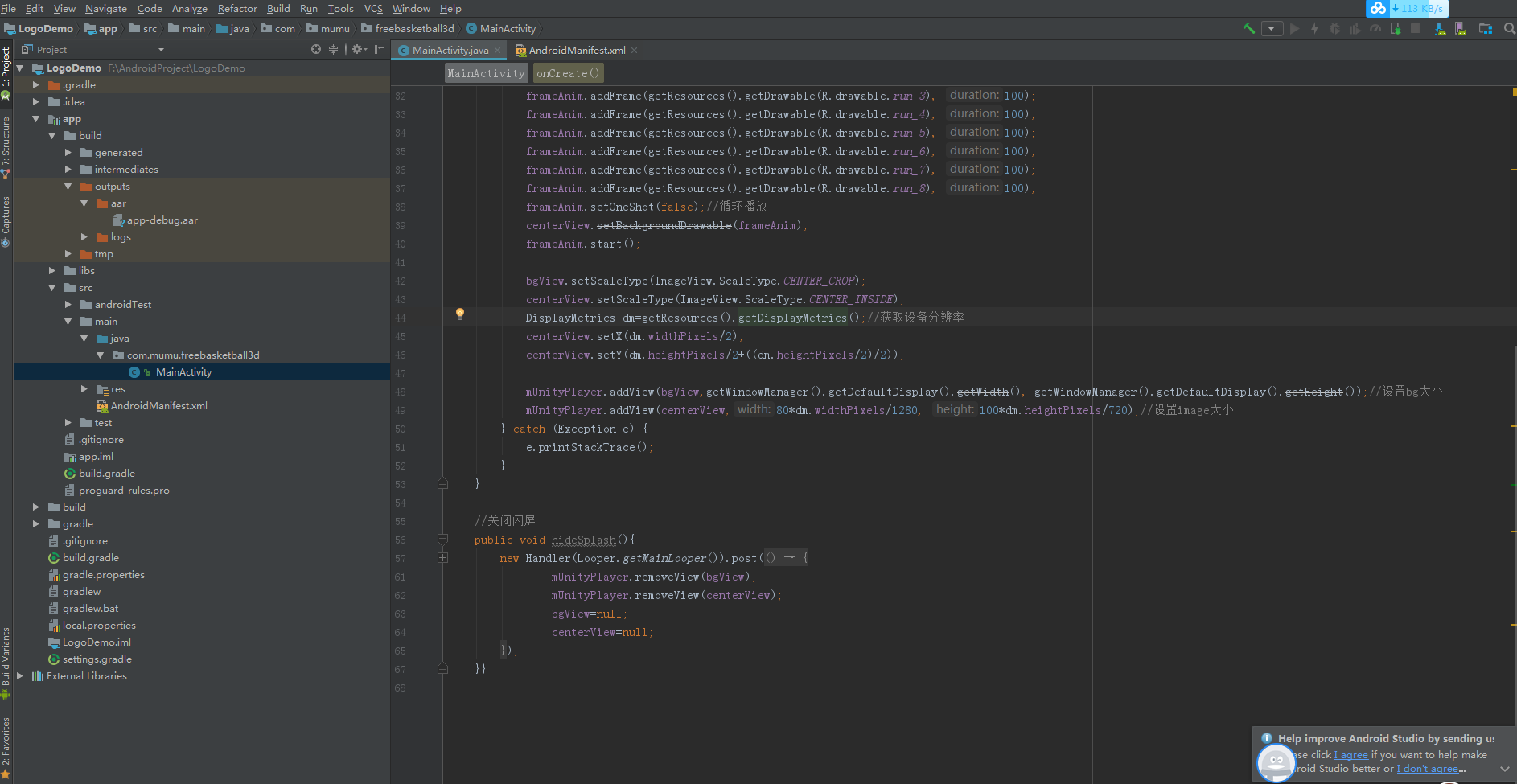This screenshot has height=784, width=1517.
Task: Build the project with the hammer icon
Action: (1249, 28)
